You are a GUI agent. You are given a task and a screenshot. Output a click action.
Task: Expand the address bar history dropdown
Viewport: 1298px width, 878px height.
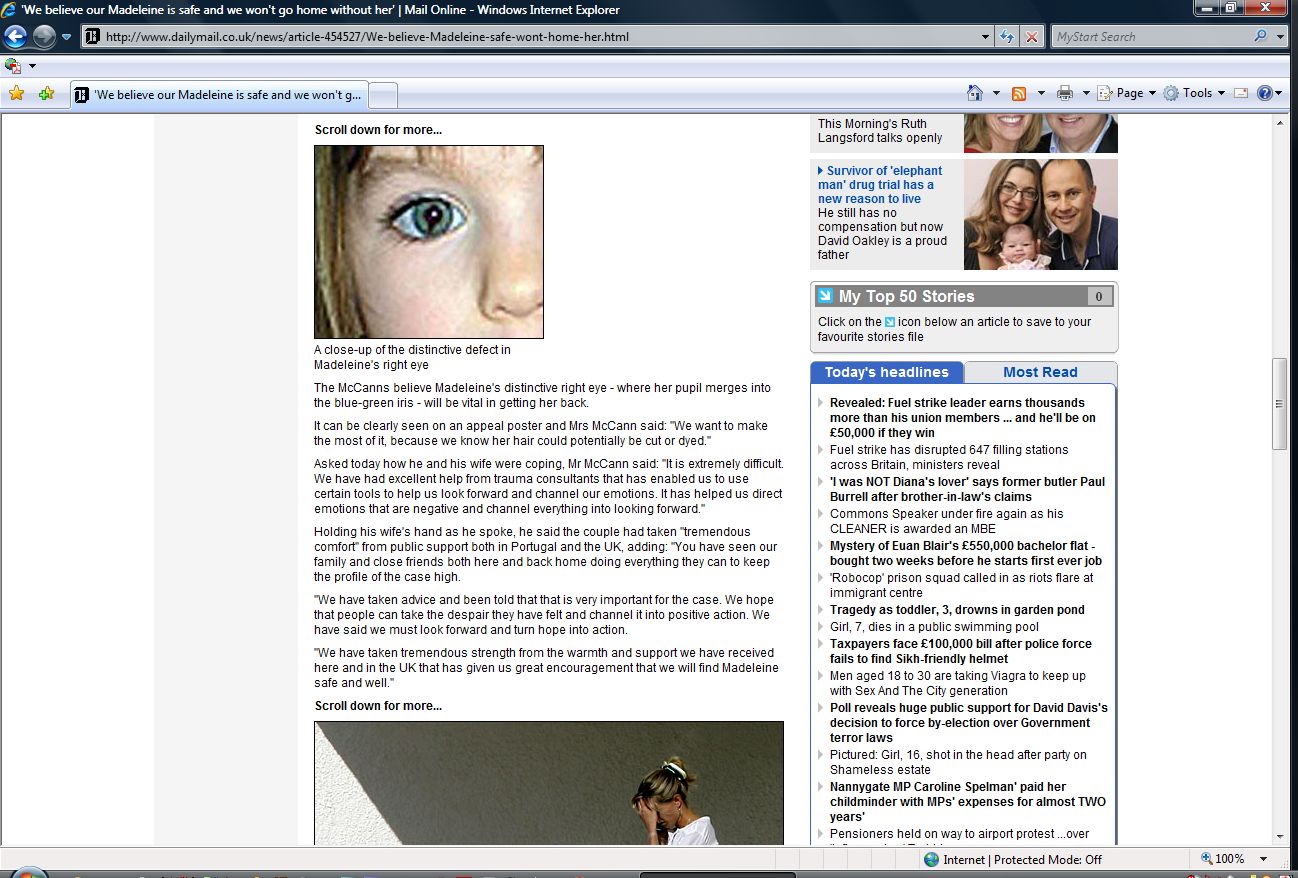pos(986,37)
